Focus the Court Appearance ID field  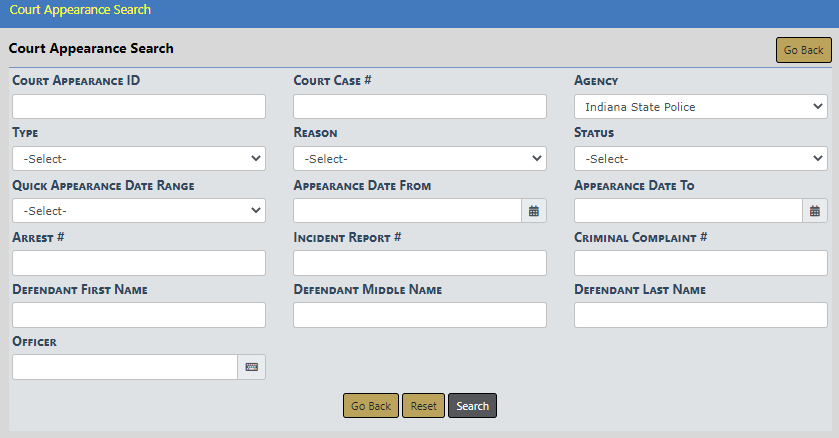pyautogui.click(x=139, y=107)
